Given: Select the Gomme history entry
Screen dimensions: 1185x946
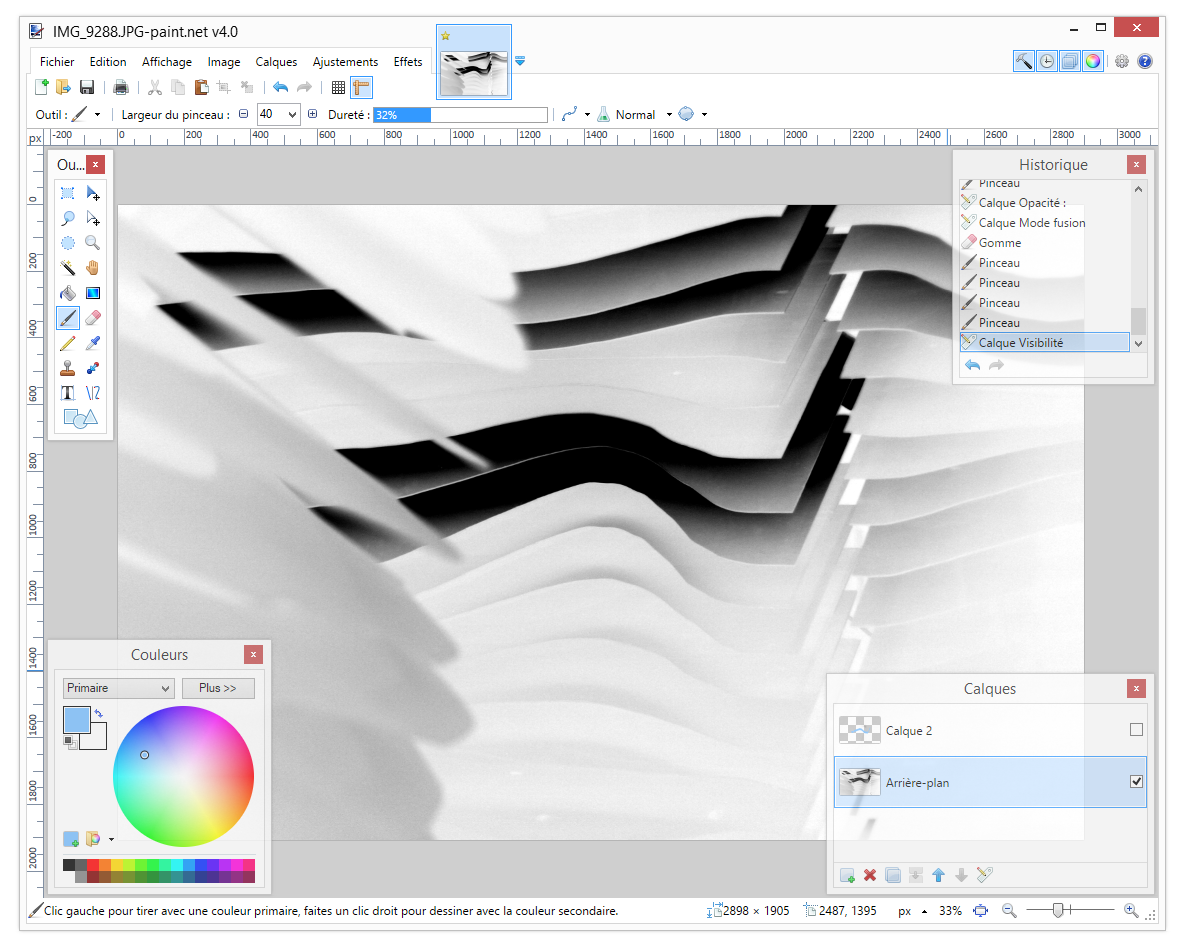Looking at the screenshot, I should click(x=1000, y=243).
